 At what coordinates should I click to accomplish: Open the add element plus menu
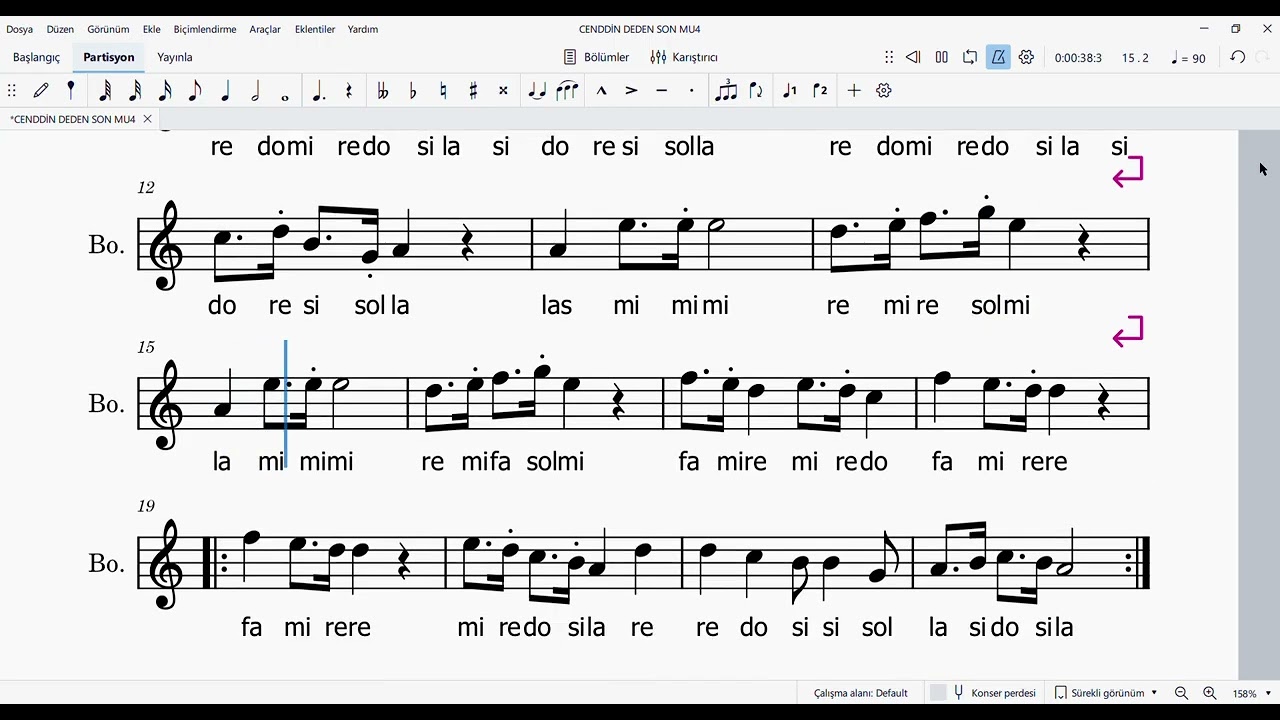[854, 90]
